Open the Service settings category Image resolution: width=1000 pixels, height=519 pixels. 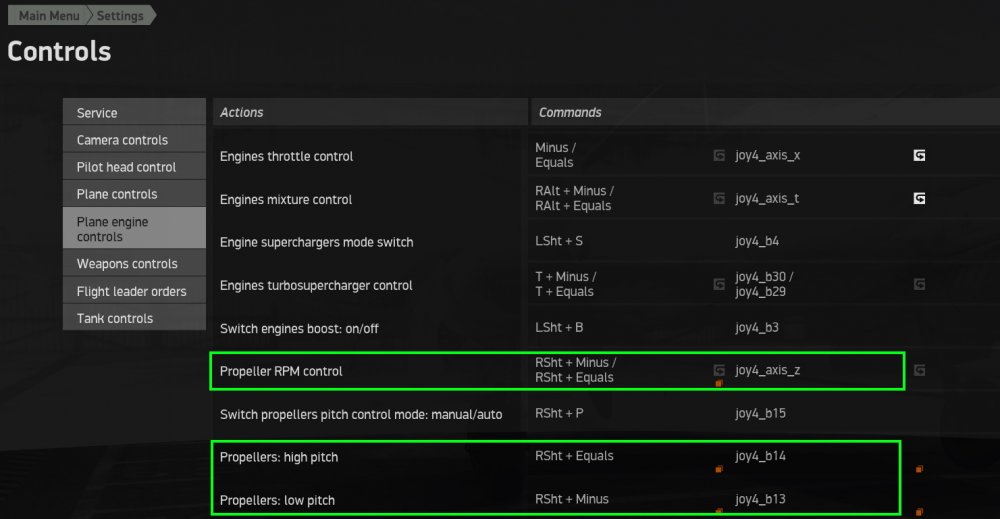(134, 113)
